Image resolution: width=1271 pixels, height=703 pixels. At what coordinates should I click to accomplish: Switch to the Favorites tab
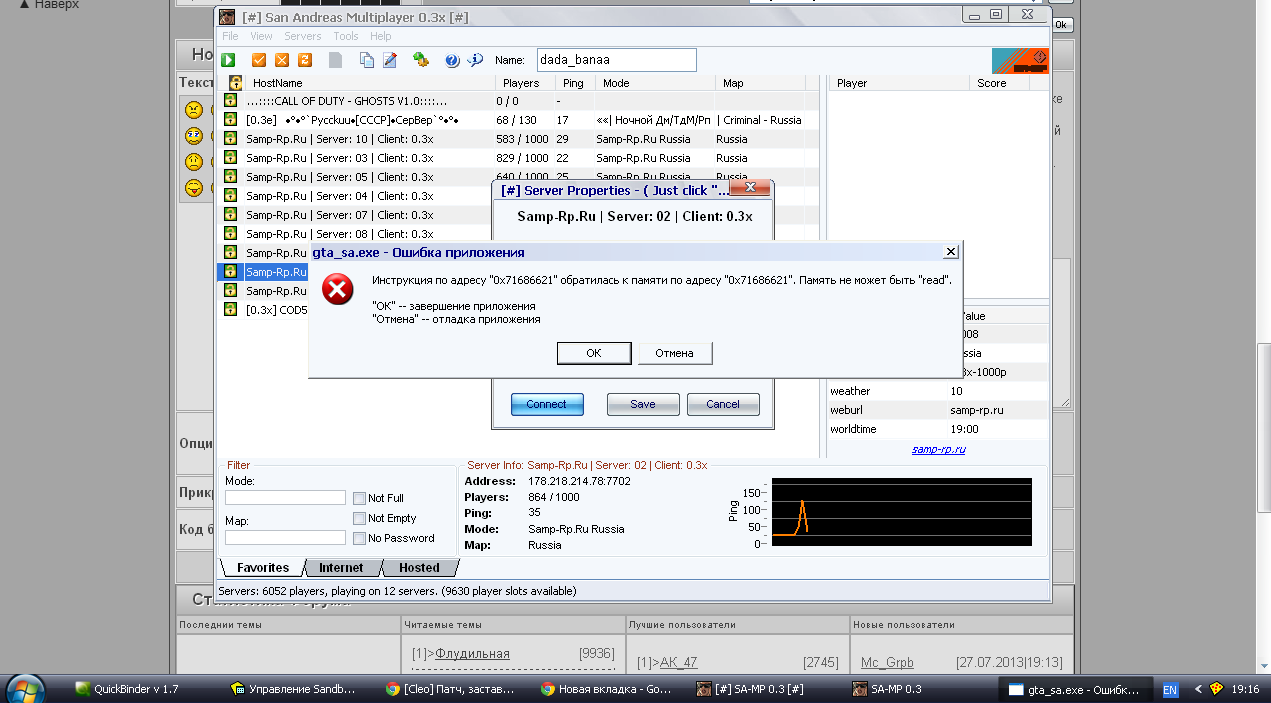point(262,568)
